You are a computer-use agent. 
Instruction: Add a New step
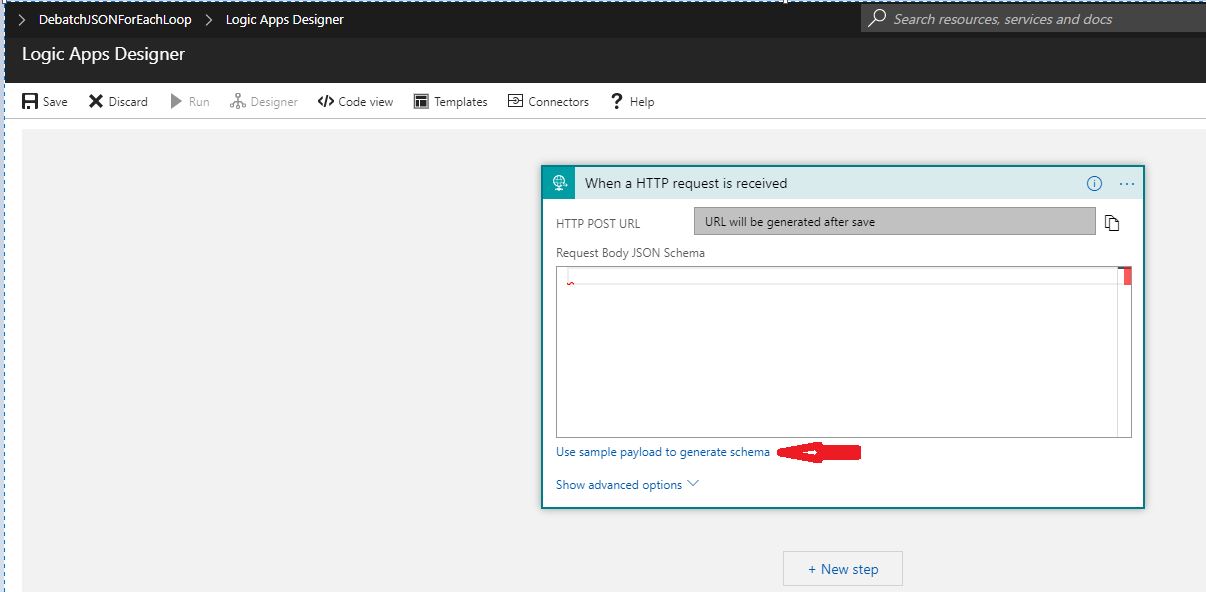[843, 569]
